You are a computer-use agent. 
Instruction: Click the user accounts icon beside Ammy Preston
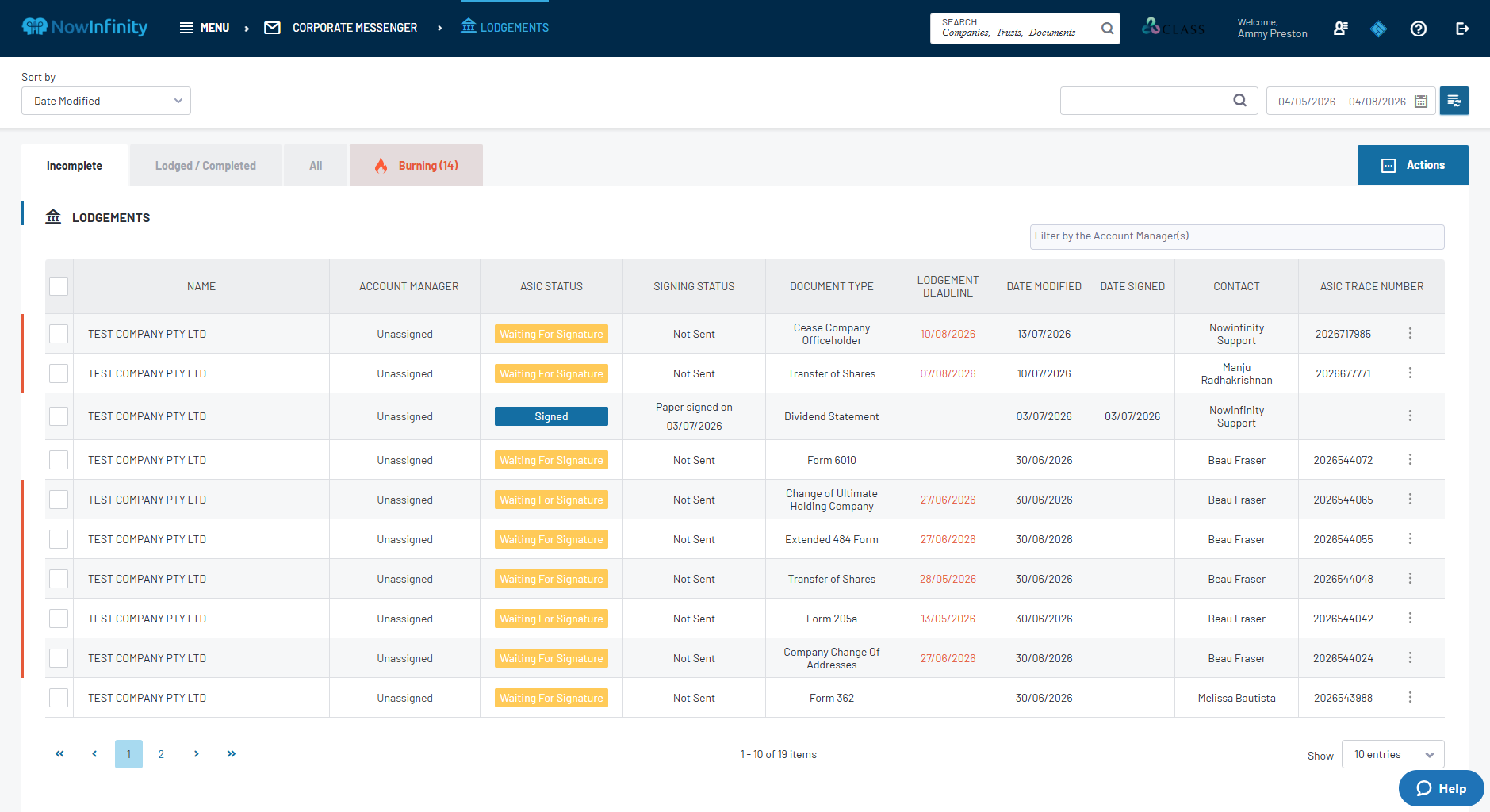(x=1341, y=29)
